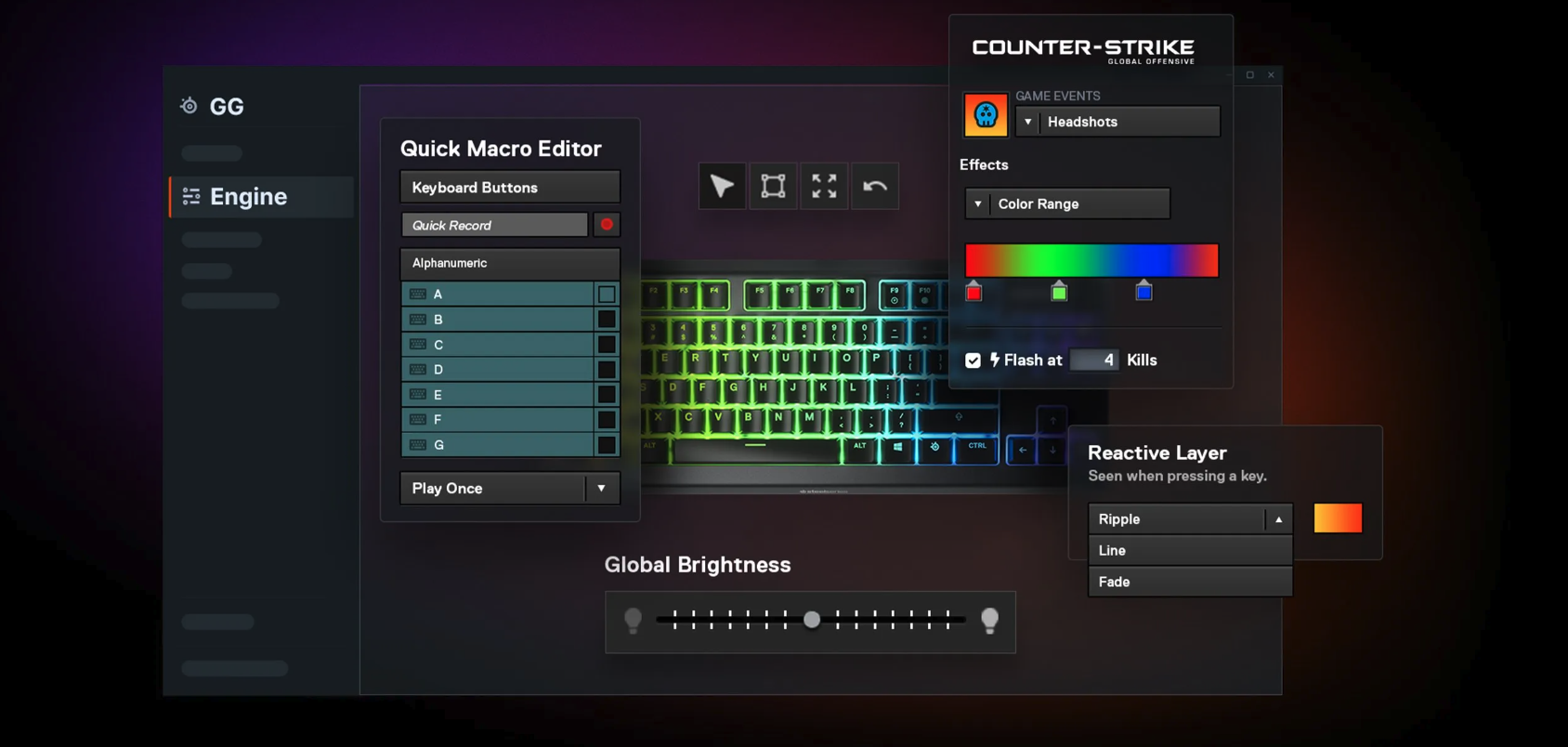
Task: Select the cursor pointer tool
Action: click(722, 186)
